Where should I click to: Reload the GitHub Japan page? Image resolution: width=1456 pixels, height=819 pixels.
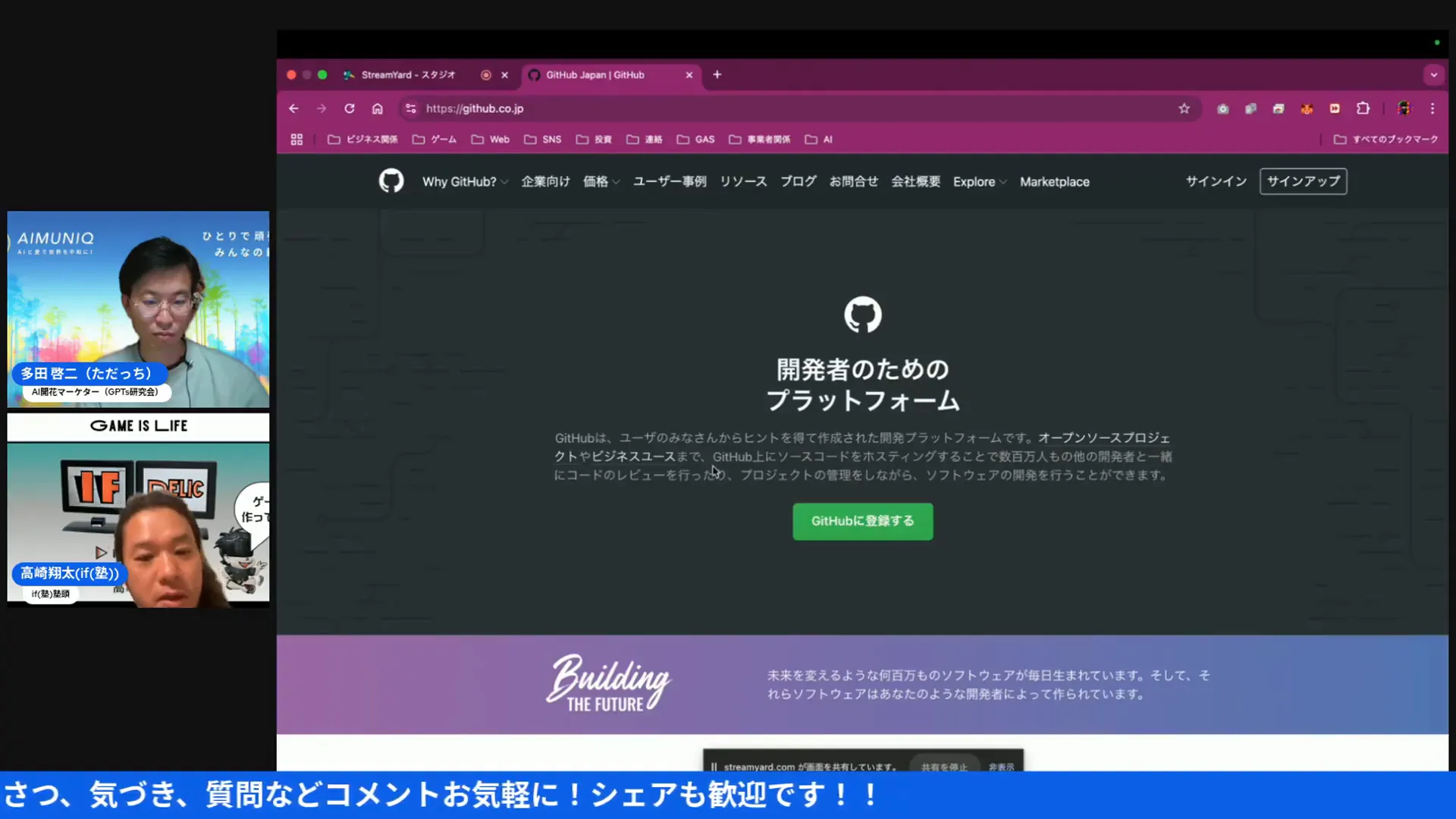click(350, 108)
